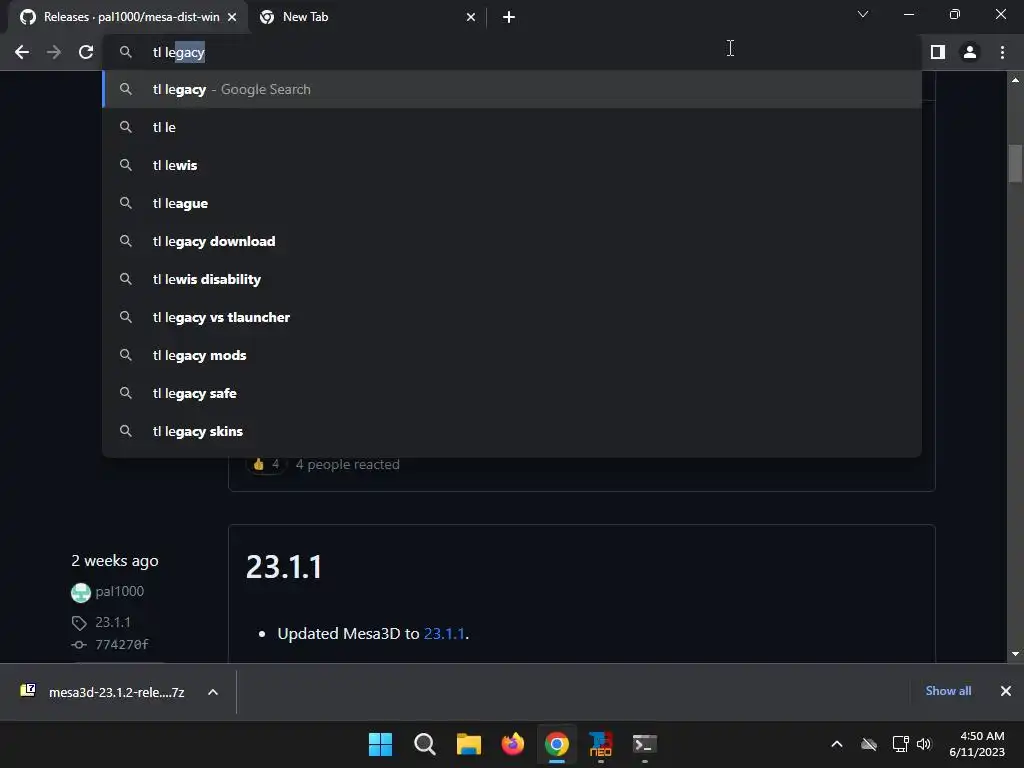Image resolution: width=1024 pixels, height=768 pixels.
Task: Open the 23.1.1 Mesa3D release link
Action: pos(444,633)
